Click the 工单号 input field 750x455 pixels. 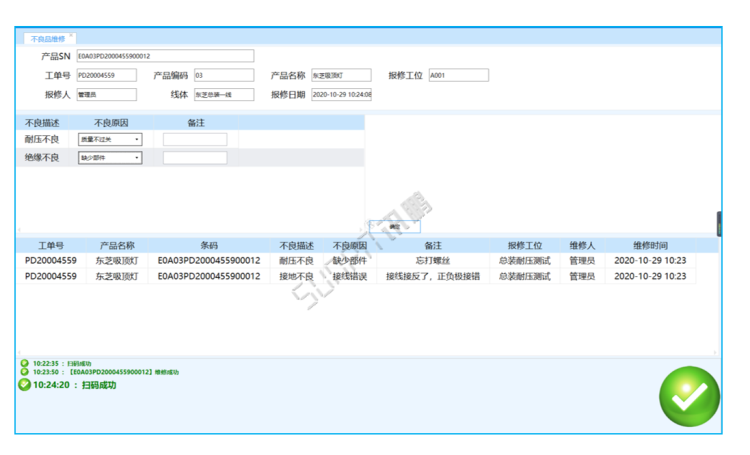click(107, 75)
